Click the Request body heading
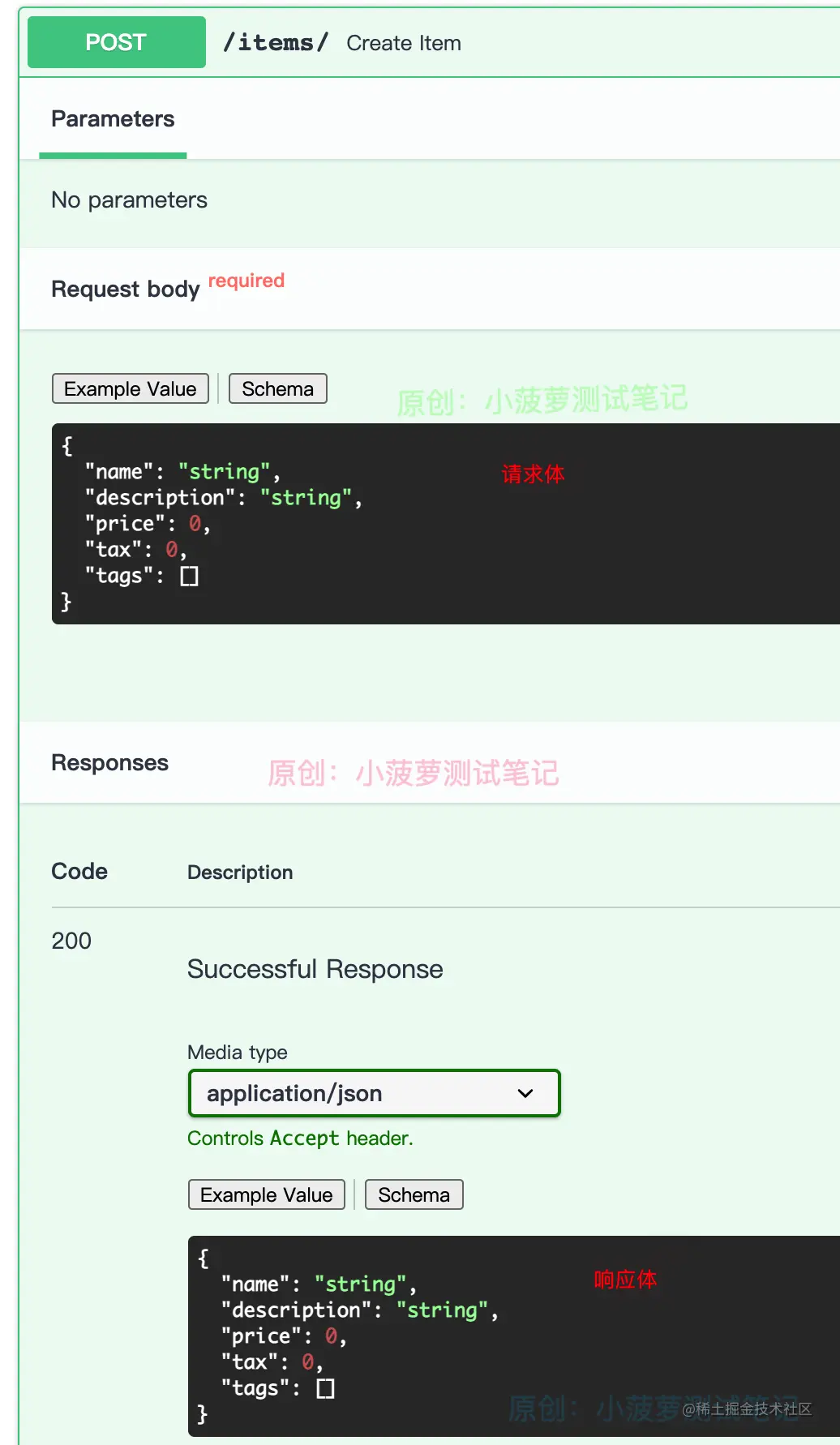The image size is (840, 1445). coord(126,289)
